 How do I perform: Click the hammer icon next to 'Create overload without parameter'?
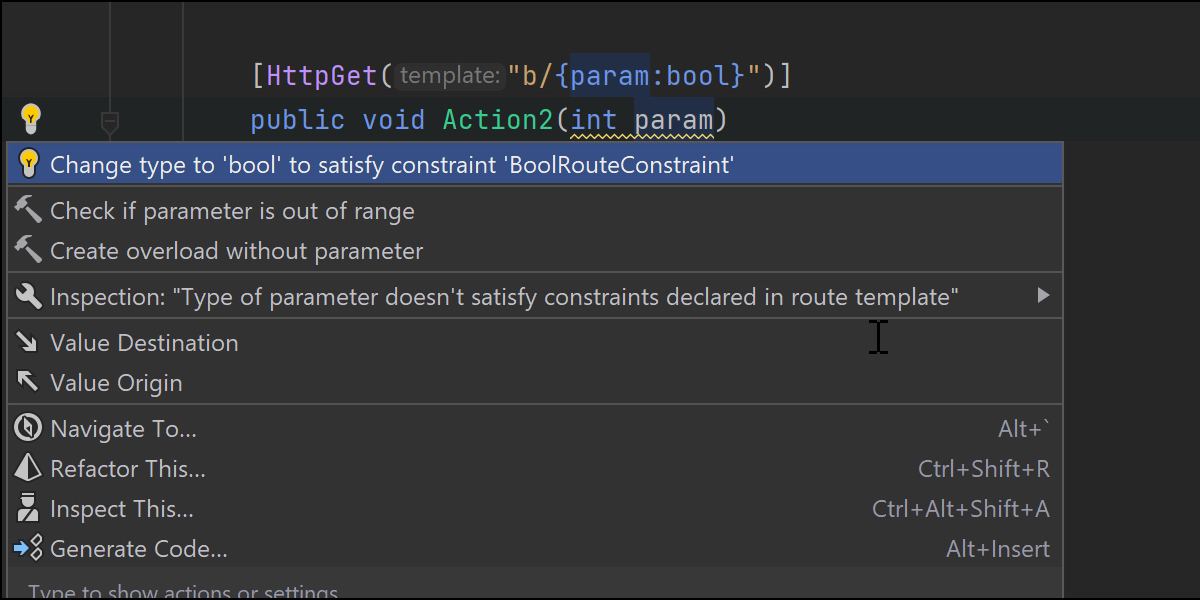click(x=28, y=250)
